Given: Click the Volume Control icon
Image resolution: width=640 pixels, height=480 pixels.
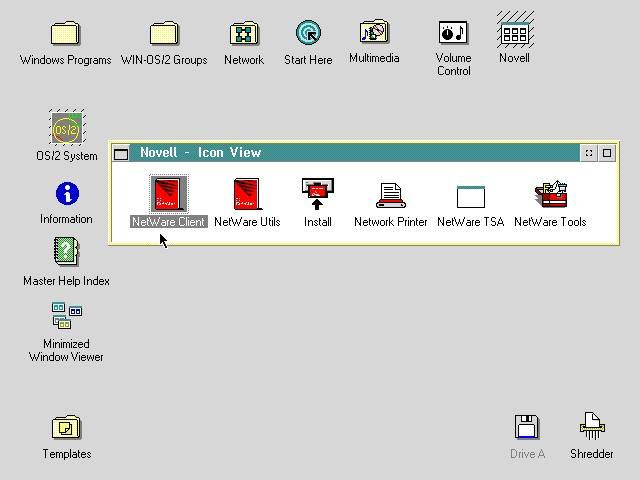Looking at the screenshot, I should [x=453, y=32].
